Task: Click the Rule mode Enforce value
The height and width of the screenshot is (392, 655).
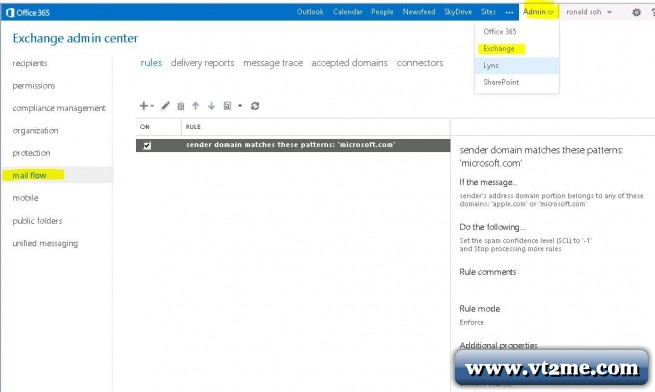Action: pos(472,322)
